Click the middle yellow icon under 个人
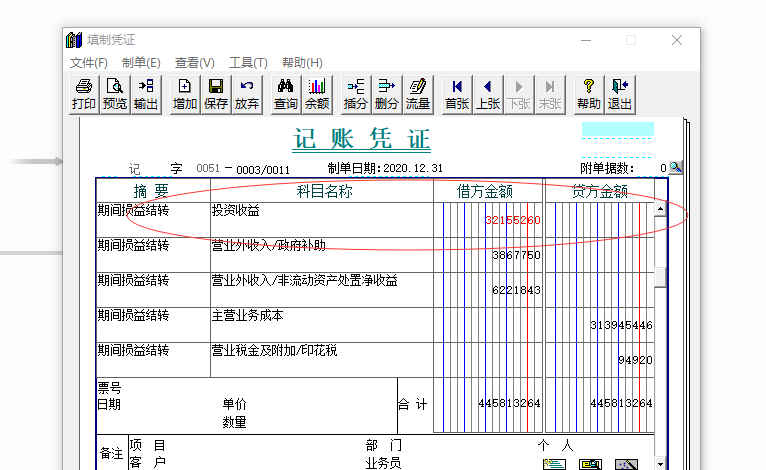Image resolution: width=766 pixels, height=470 pixels. pos(590,464)
